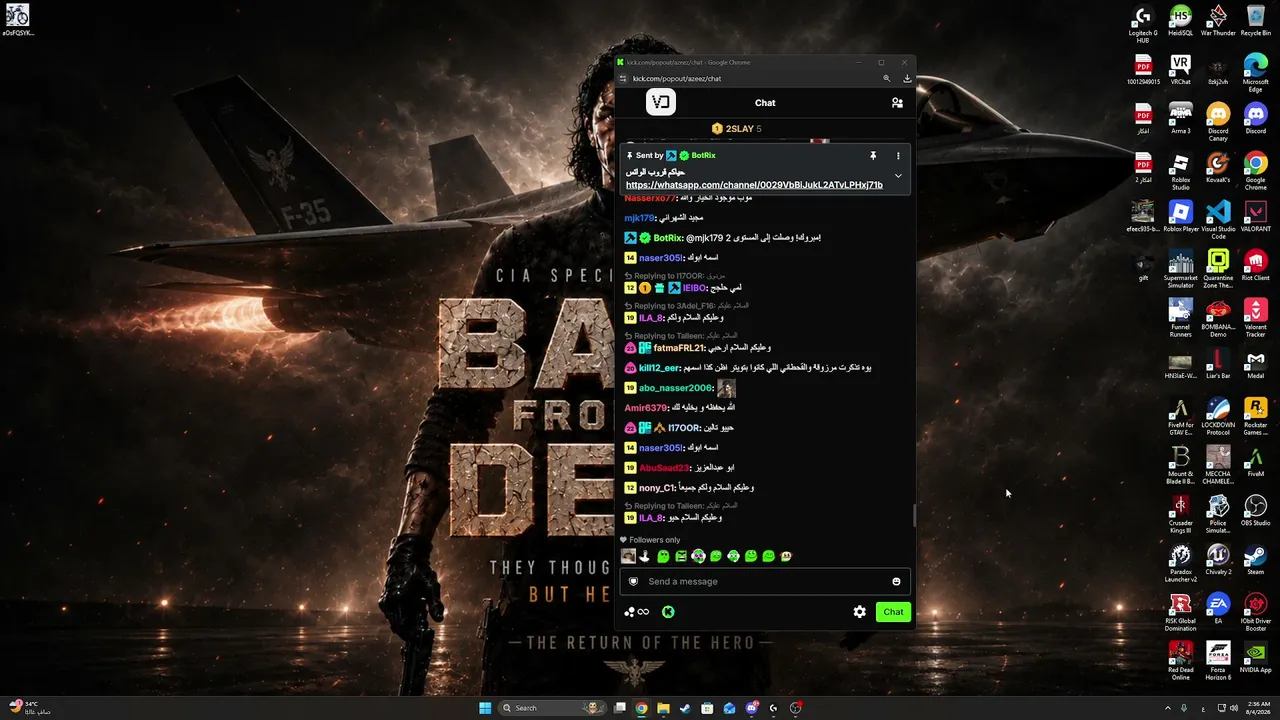Select the 10012949015 PDF file on desktop
This screenshot has width=1280, height=720.
pos(1143,70)
